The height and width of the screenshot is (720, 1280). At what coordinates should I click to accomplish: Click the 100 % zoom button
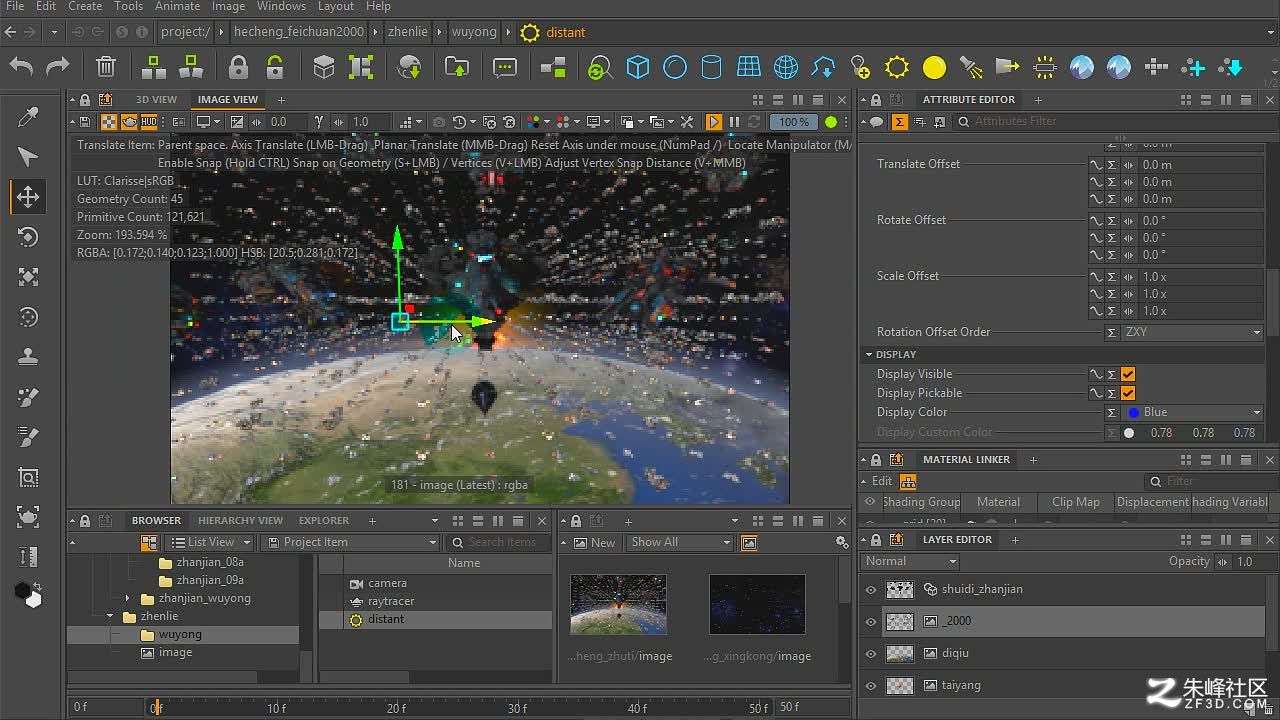[795, 122]
